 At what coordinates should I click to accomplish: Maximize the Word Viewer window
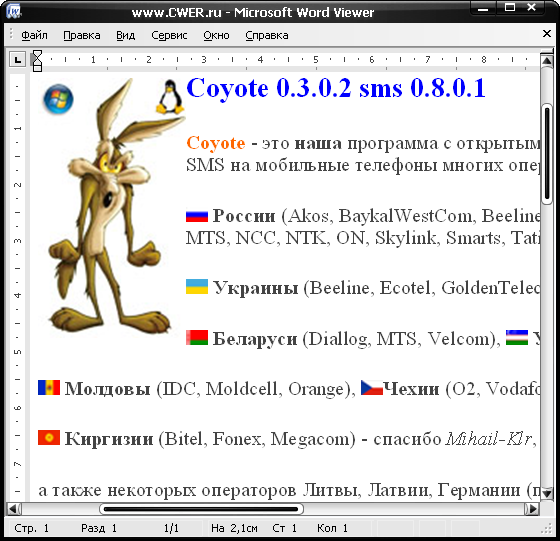coord(510,7)
